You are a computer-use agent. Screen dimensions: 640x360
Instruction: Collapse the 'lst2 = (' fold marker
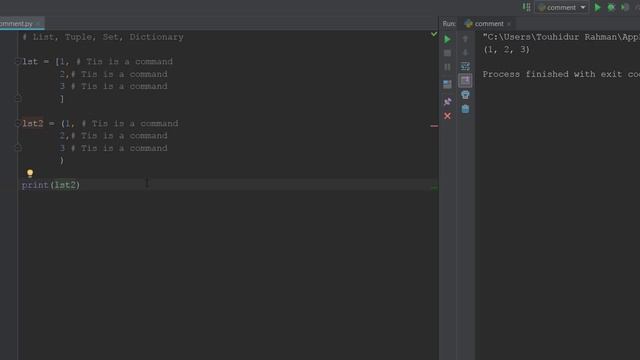pyautogui.click(x=18, y=123)
